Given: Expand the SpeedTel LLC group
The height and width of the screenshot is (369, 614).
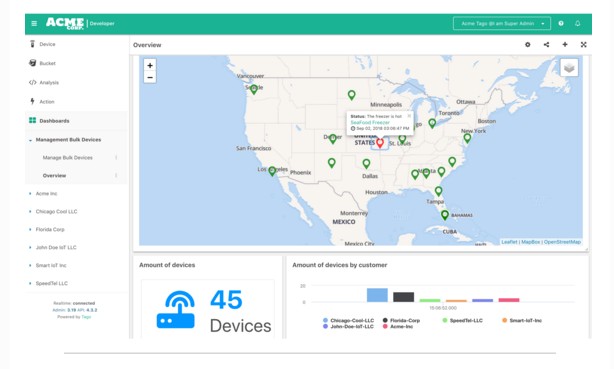Looking at the screenshot, I should click(30, 283).
